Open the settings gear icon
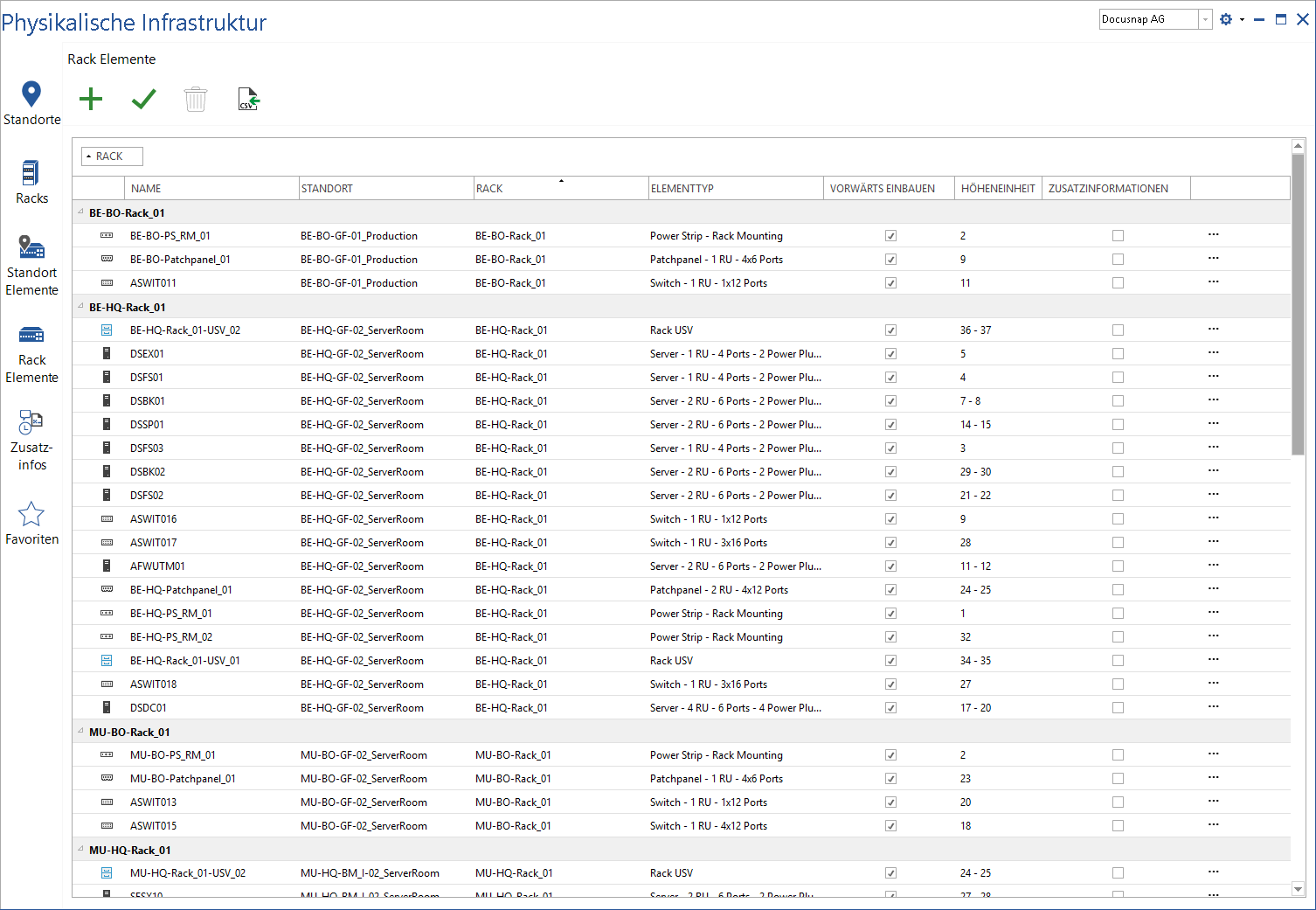This screenshot has height=910, width=1316. point(1226,19)
